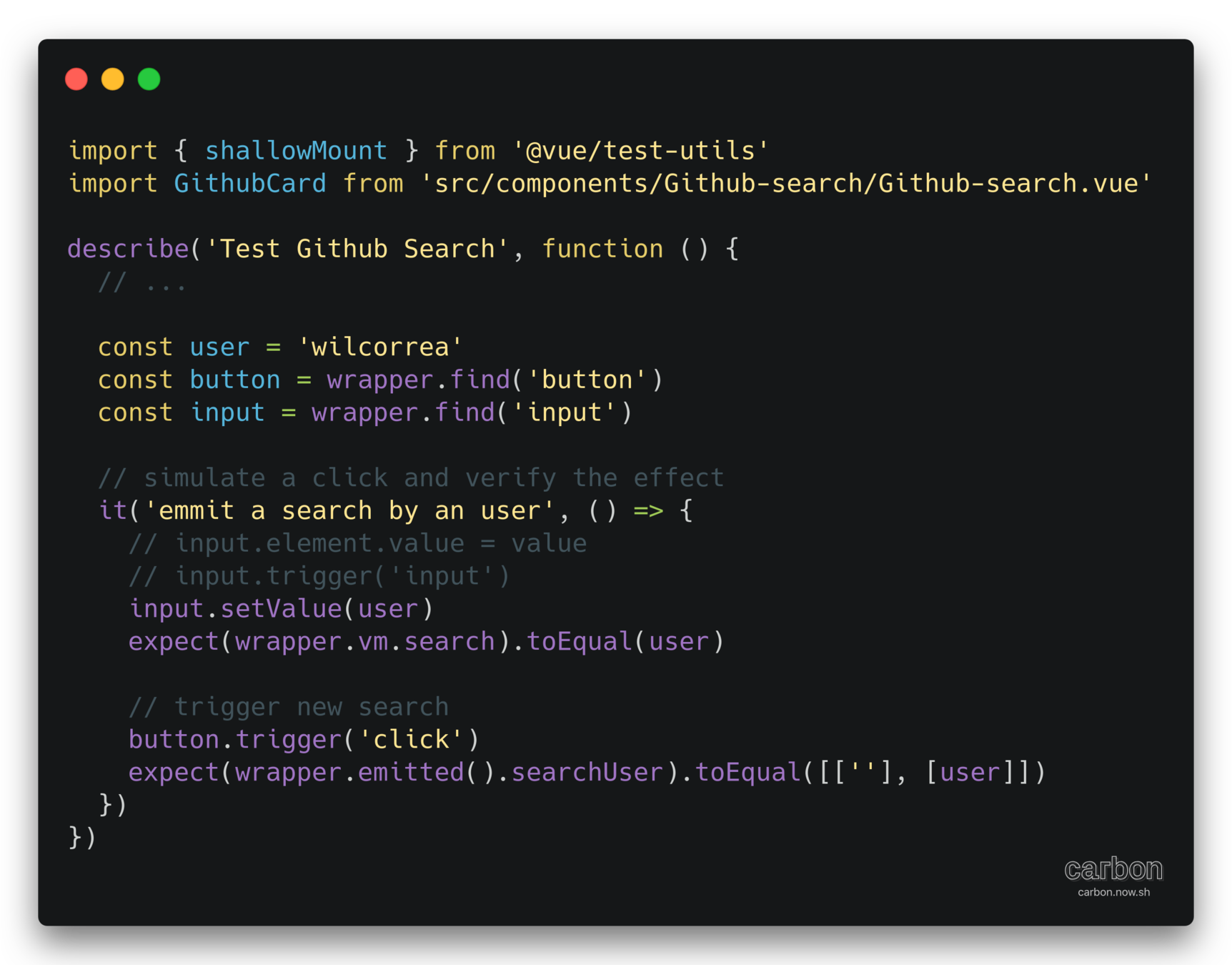
Task: Click the toEqual([[''], [user]]) call
Action: tap(871, 773)
